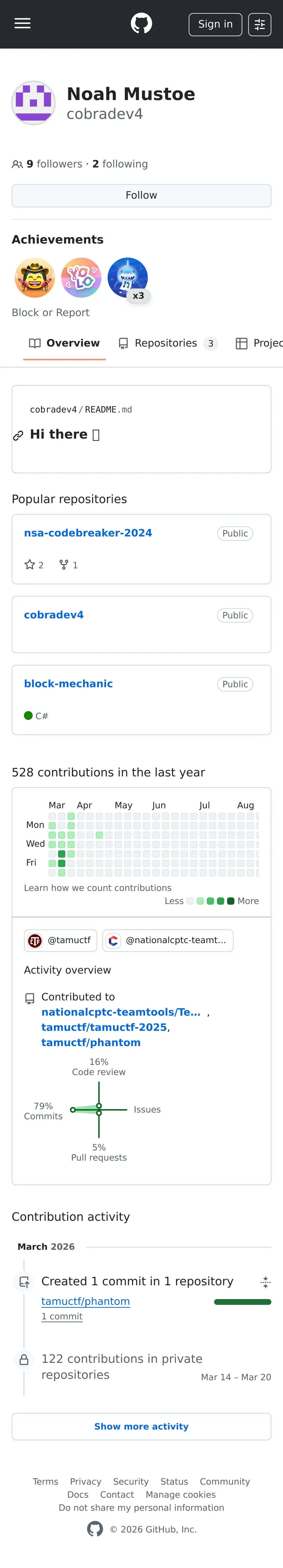Screen dimensions: 283x1568
Task: Open the YOLO achievement badge
Action: pos(81,278)
